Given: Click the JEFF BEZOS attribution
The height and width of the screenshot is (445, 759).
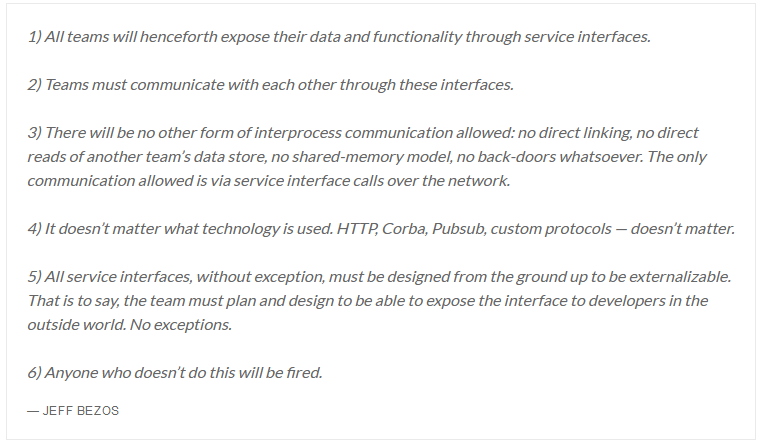Looking at the screenshot, I should point(73,411).
